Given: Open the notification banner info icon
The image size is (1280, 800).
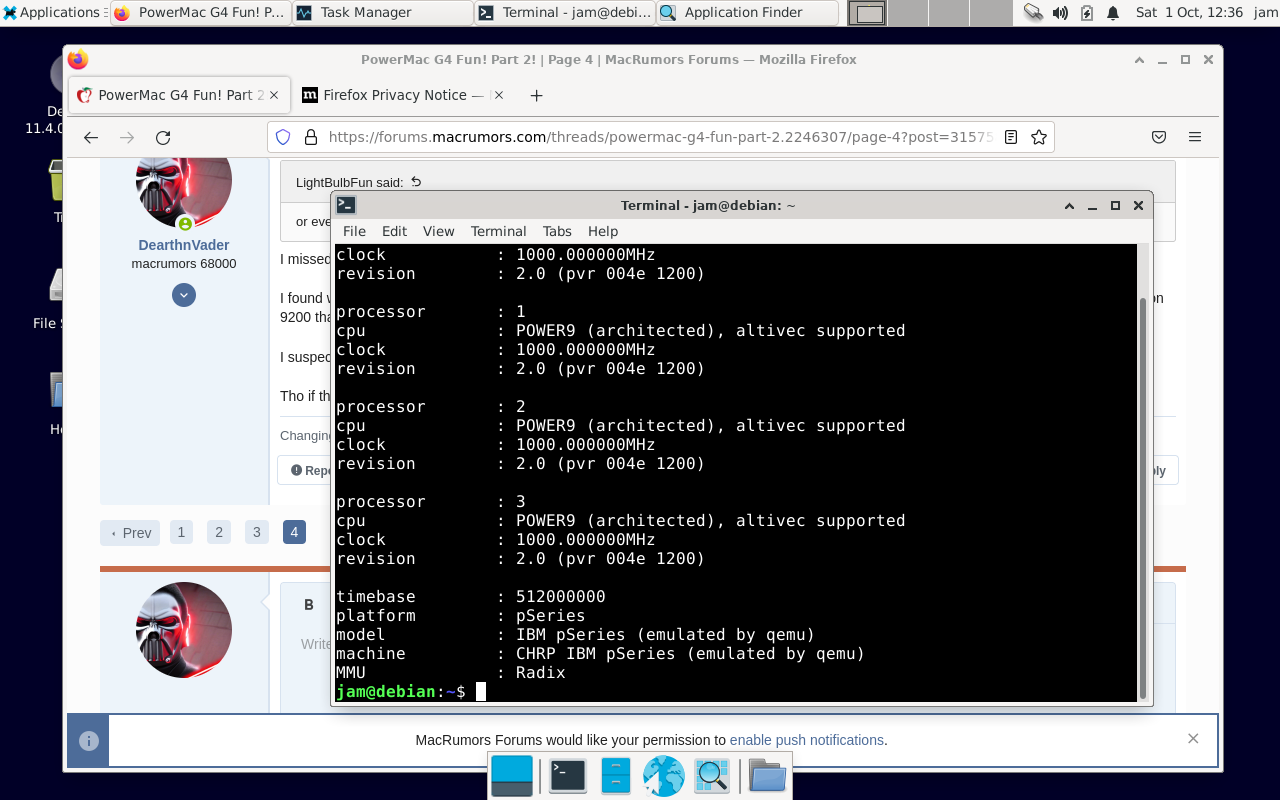Looking at the screenshot, I should [x=88, y=741].
